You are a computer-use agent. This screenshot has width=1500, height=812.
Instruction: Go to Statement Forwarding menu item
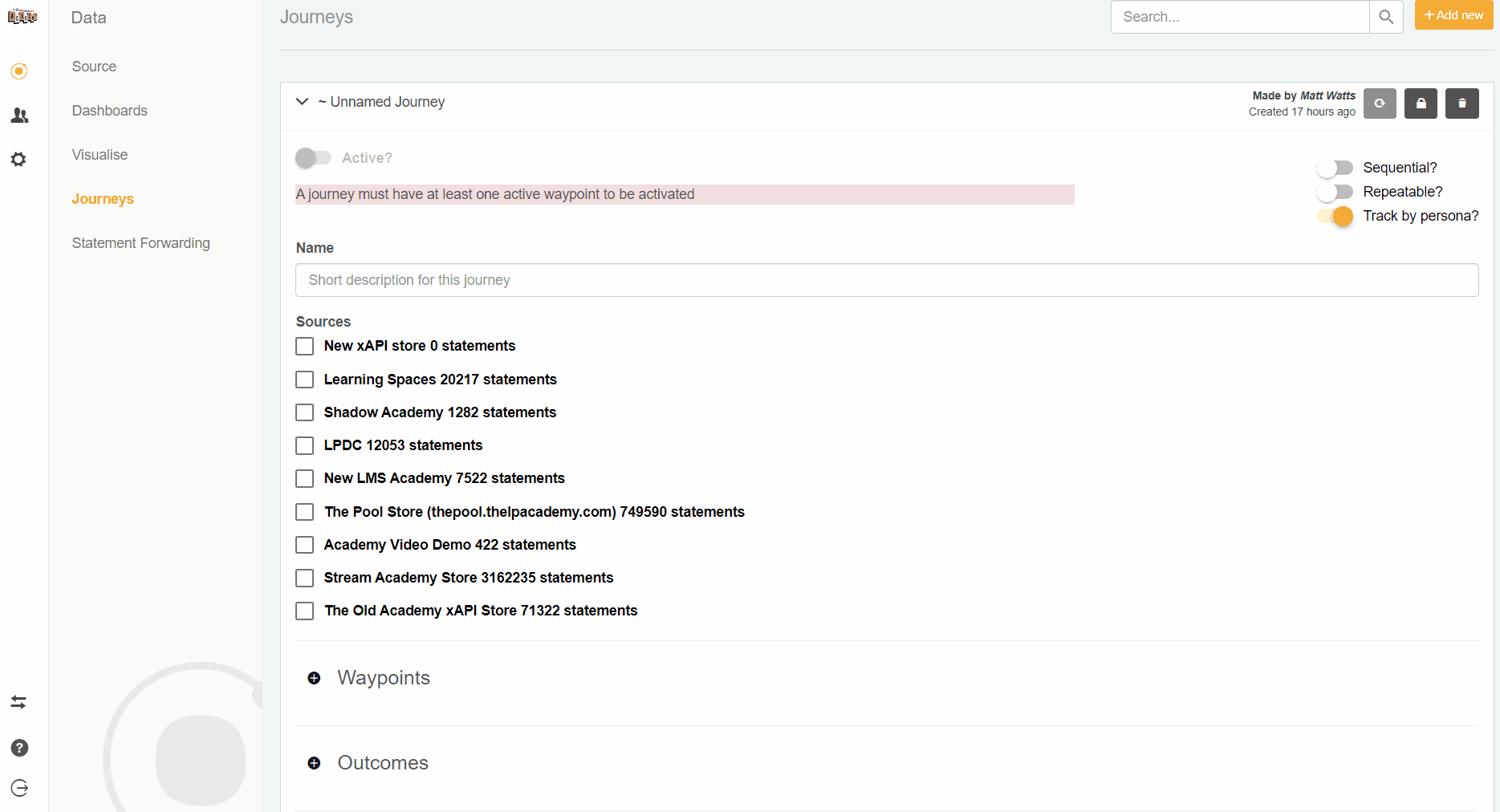(x=140, y=243)
